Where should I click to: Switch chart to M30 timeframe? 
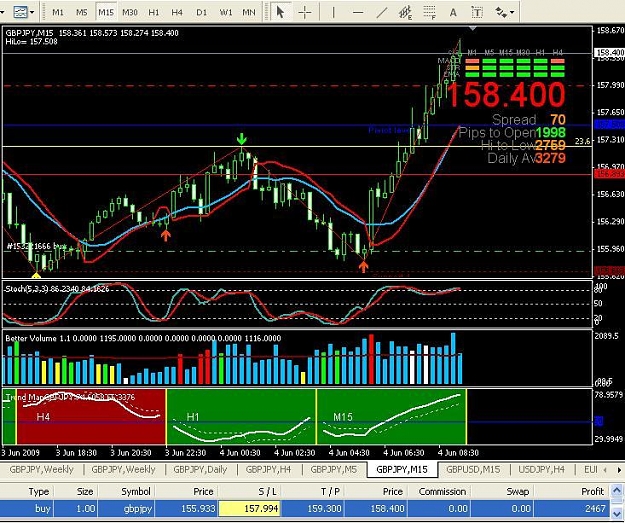(x=130, y=12)
